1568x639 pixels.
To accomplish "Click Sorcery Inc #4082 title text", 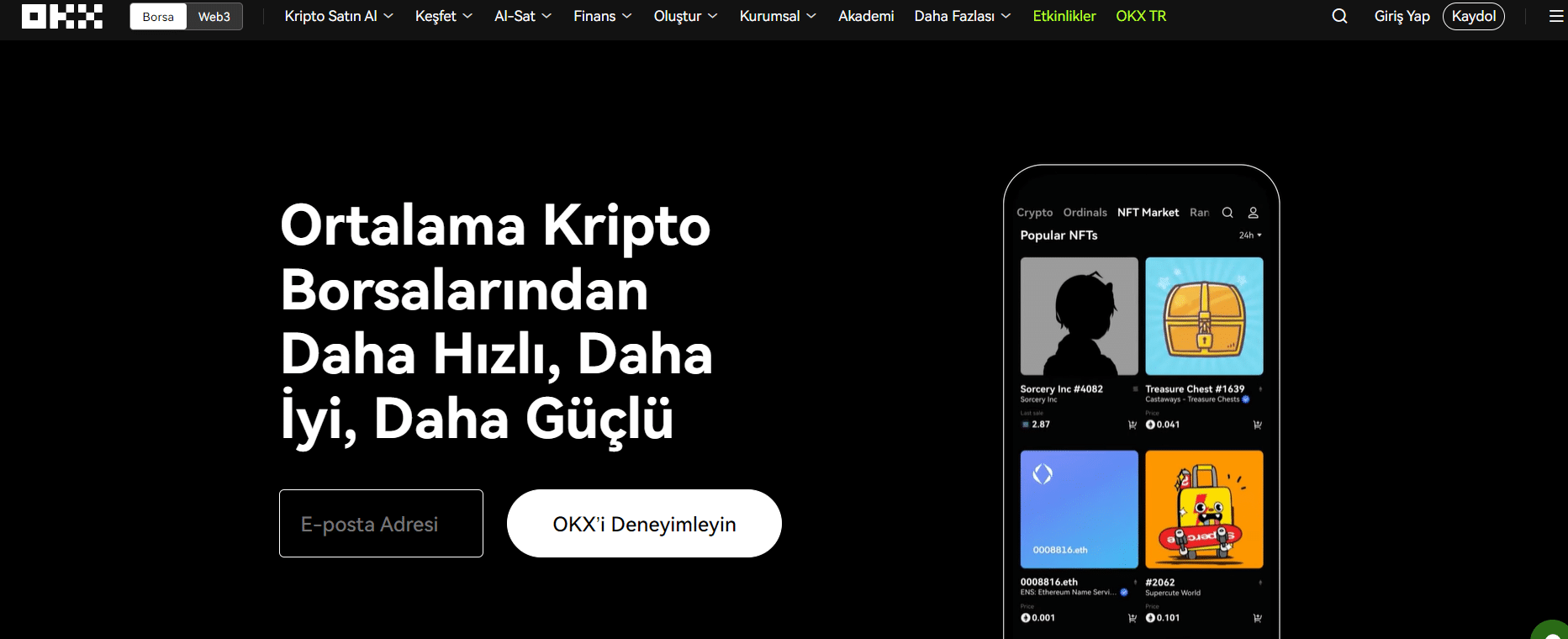I will tap(1061, 389).
